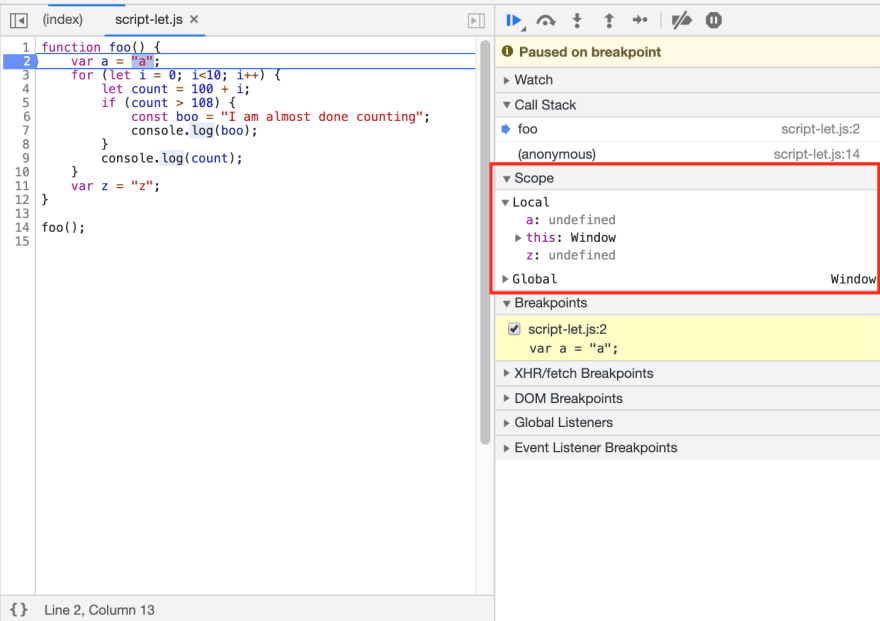Click line number 4 in the gutter

[26, 89]
